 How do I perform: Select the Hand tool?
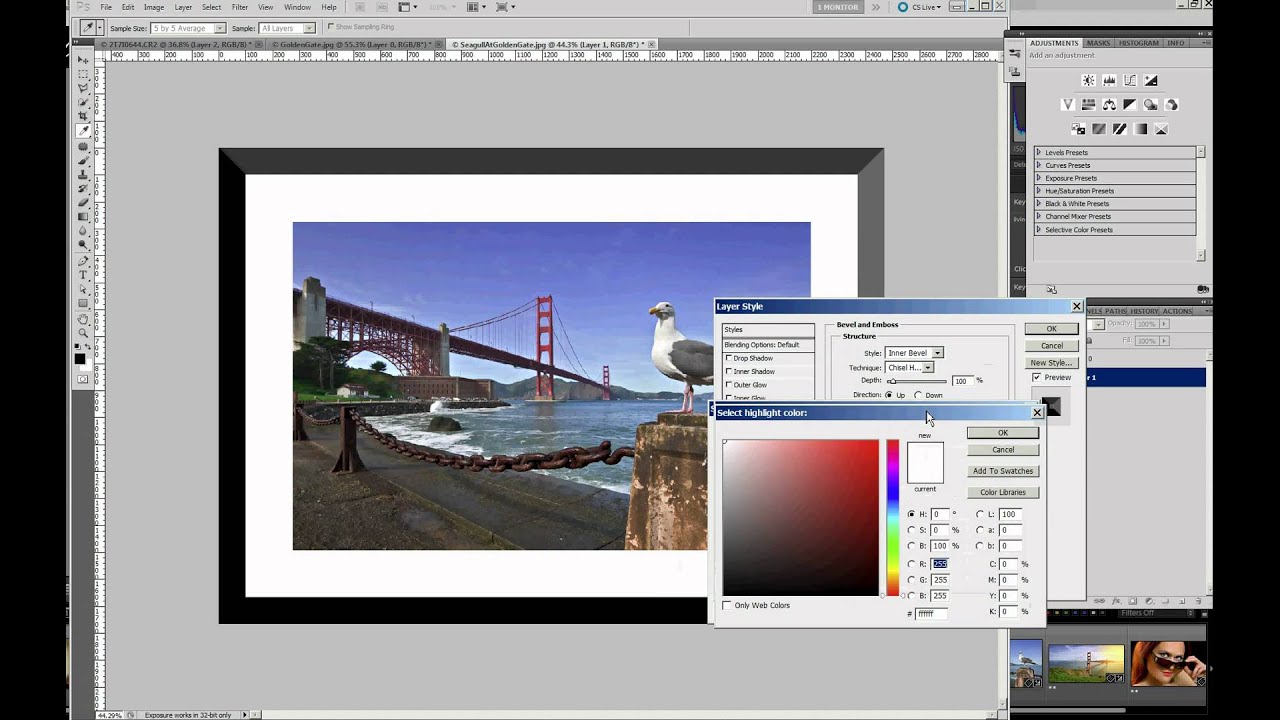tap(84, 319)
